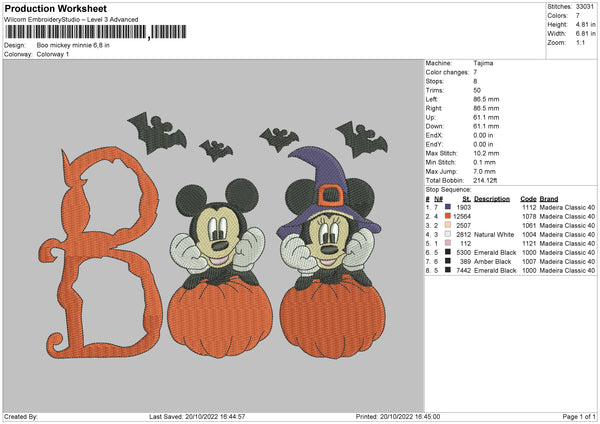Click the pink swatch for stop 5
The image size is (600, 424).
(447, 243)
